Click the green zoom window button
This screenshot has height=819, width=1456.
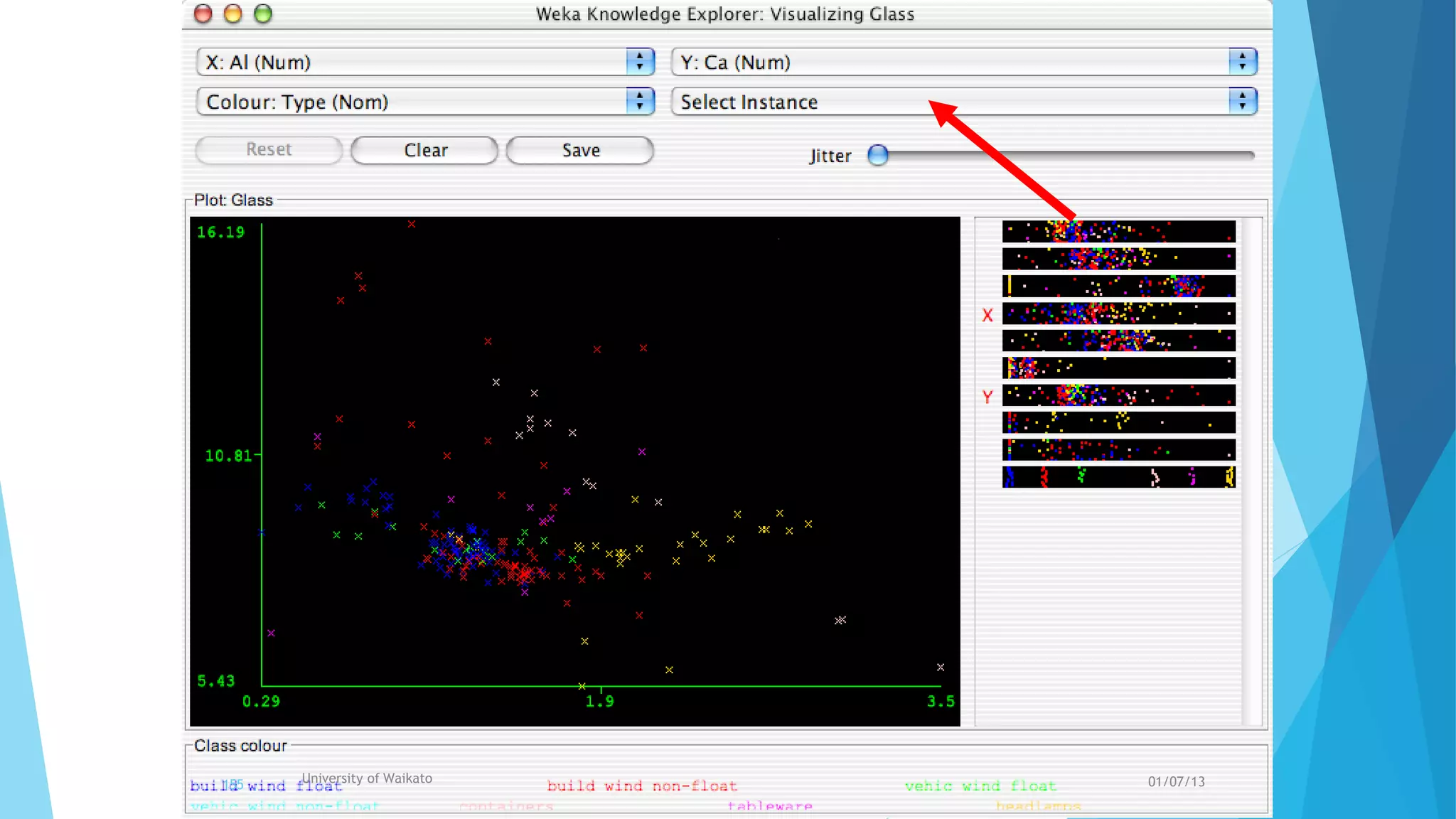263,14
